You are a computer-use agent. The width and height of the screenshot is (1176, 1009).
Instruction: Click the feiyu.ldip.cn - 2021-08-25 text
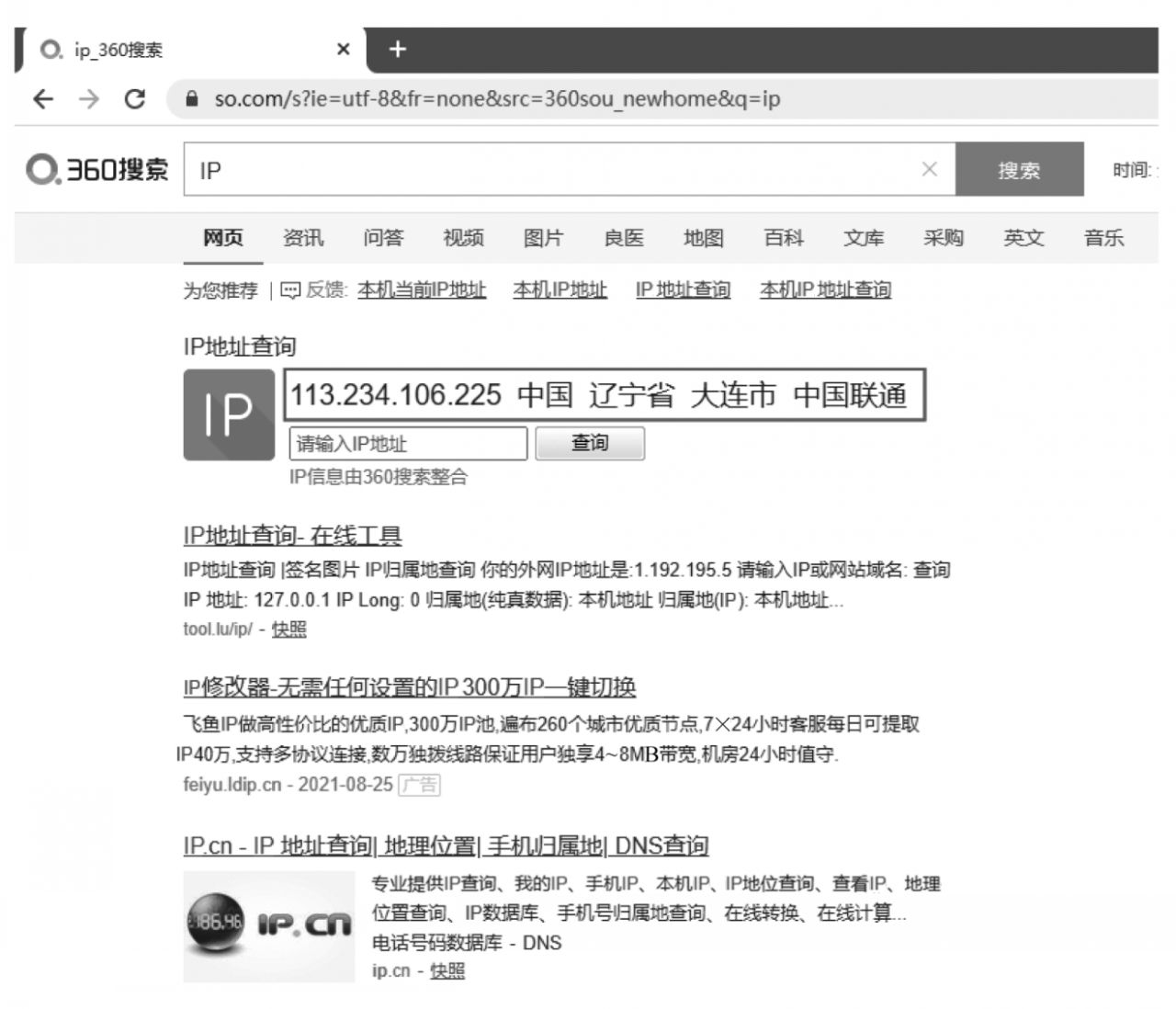click(288, 785)
